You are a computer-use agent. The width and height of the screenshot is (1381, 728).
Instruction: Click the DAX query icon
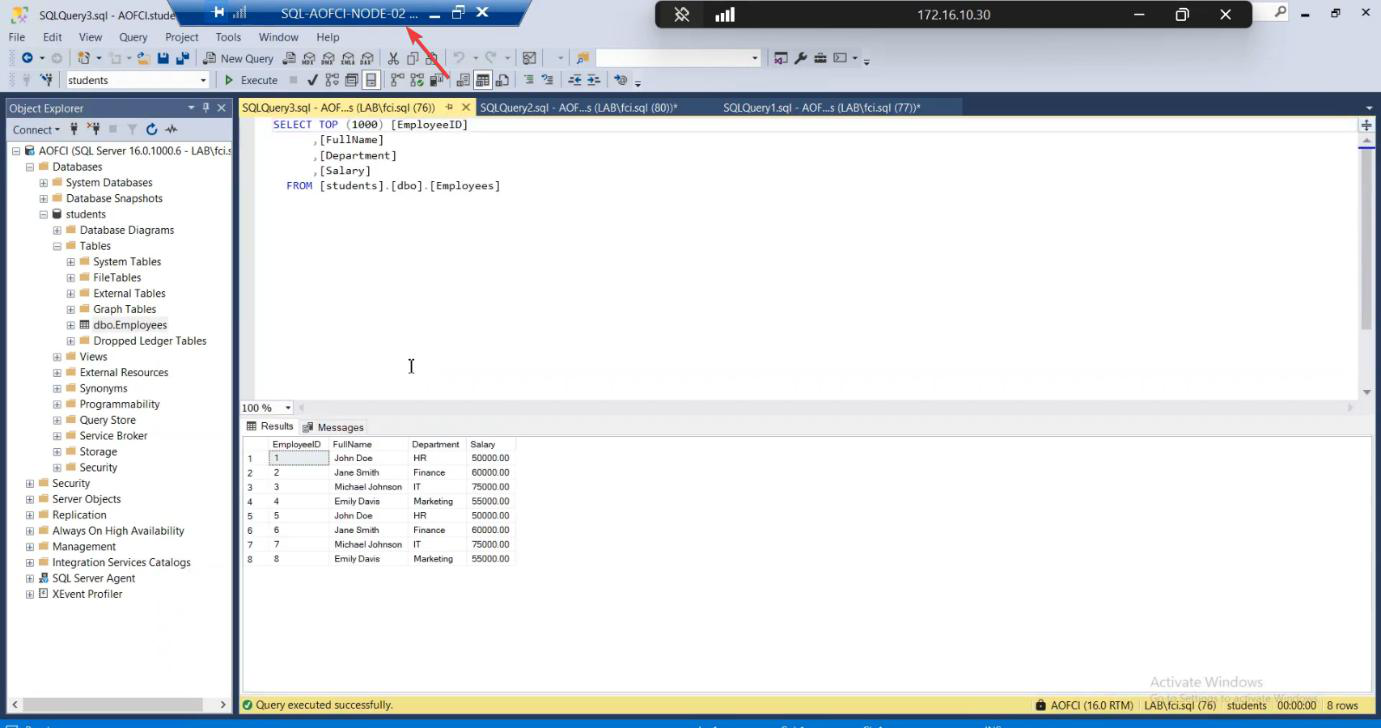click(x=366, y=58)
